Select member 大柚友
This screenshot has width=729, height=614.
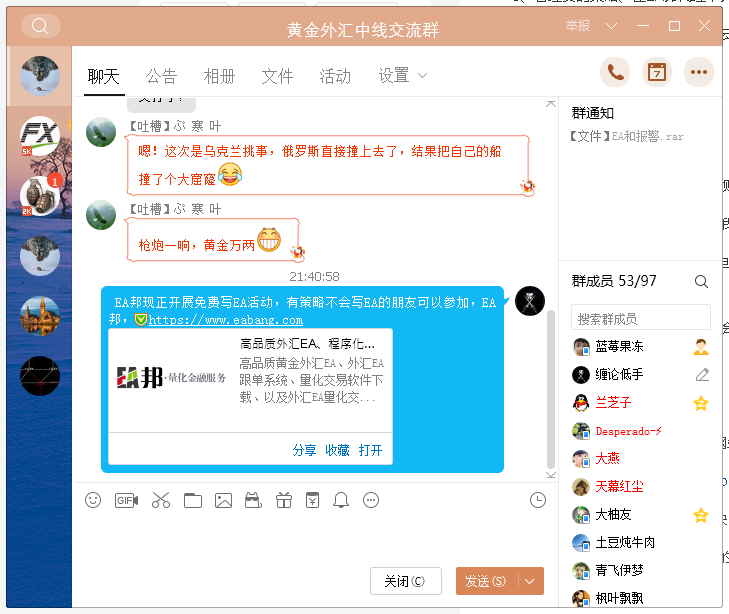[x=641, y=515]
